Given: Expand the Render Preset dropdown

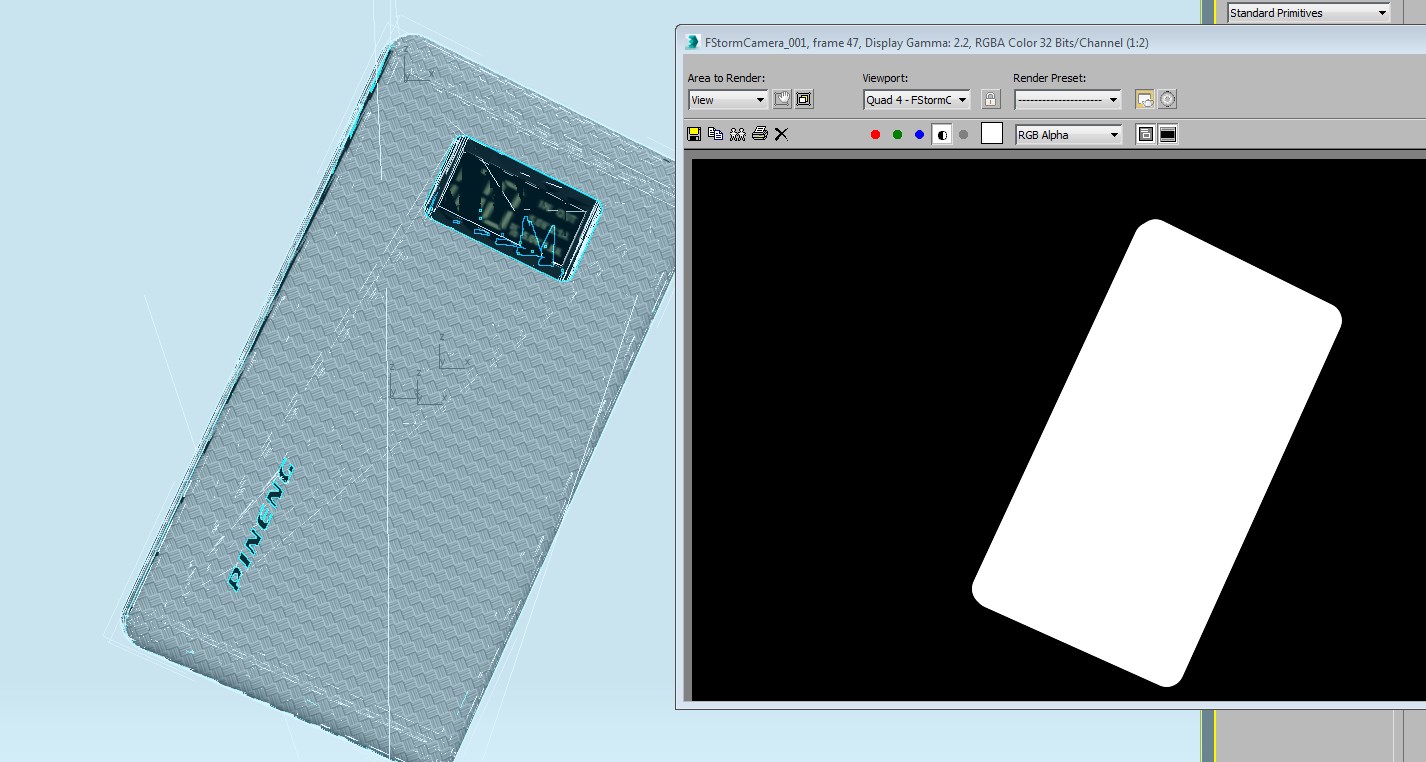Looking at the screenshot, I should click(1068, 100).
